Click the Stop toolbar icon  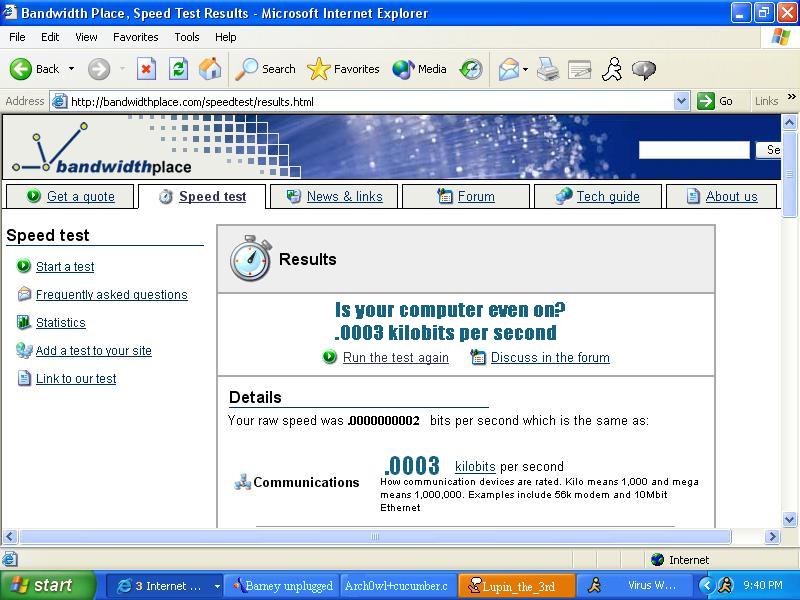(146, 69)
